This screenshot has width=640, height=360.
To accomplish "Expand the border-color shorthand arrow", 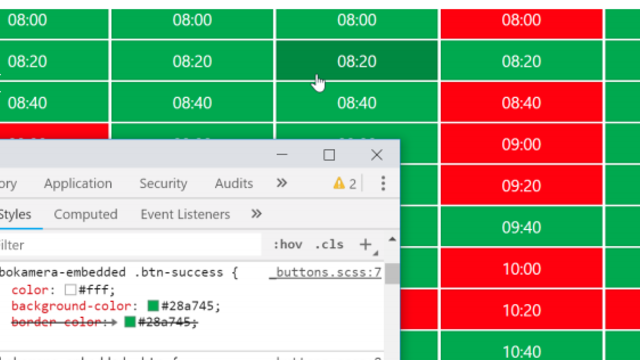I will tap(113, 322).
